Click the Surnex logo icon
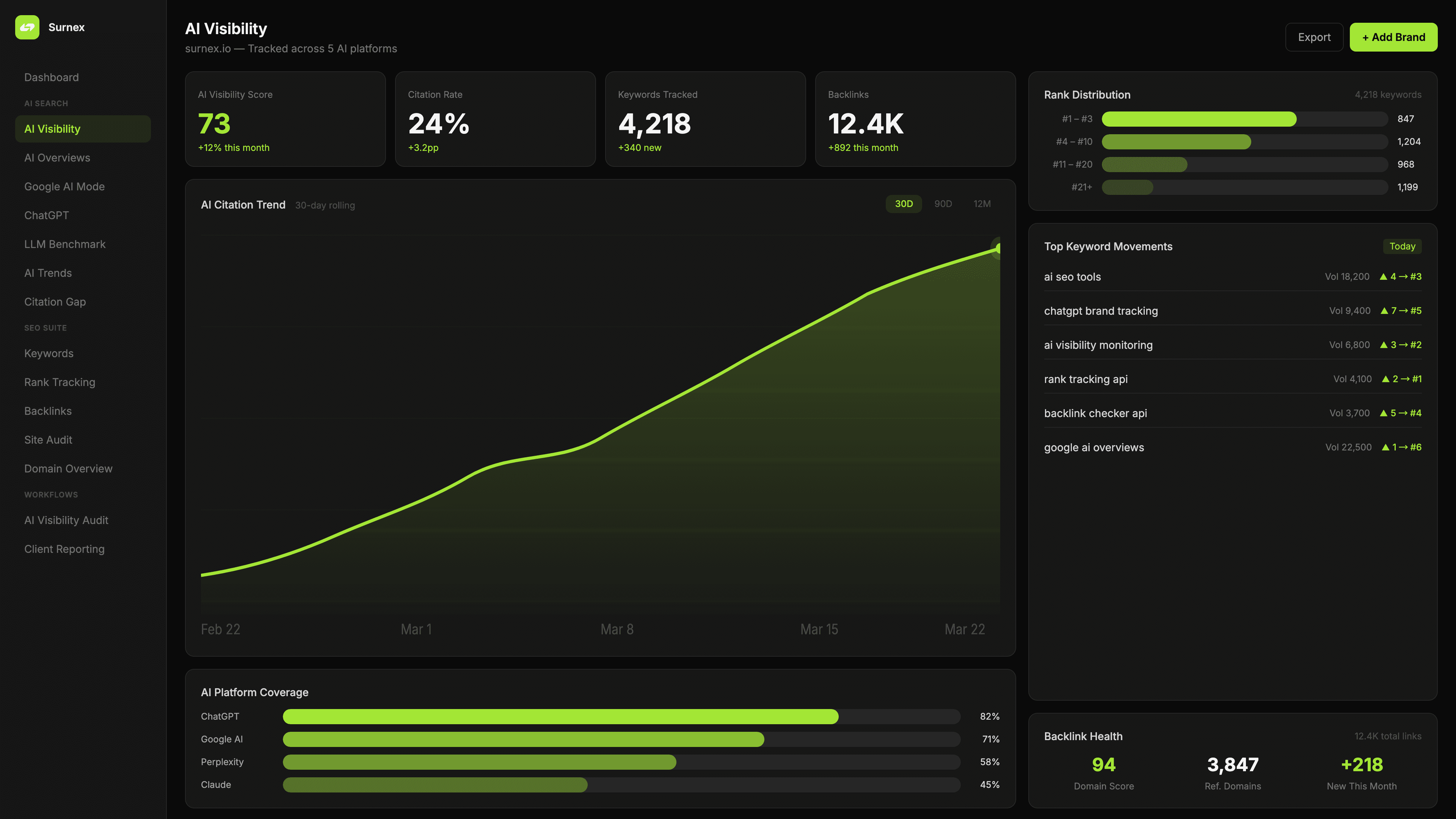This screenshot has width=1456, height=819. pyautogui.click(x=28, y=27)
